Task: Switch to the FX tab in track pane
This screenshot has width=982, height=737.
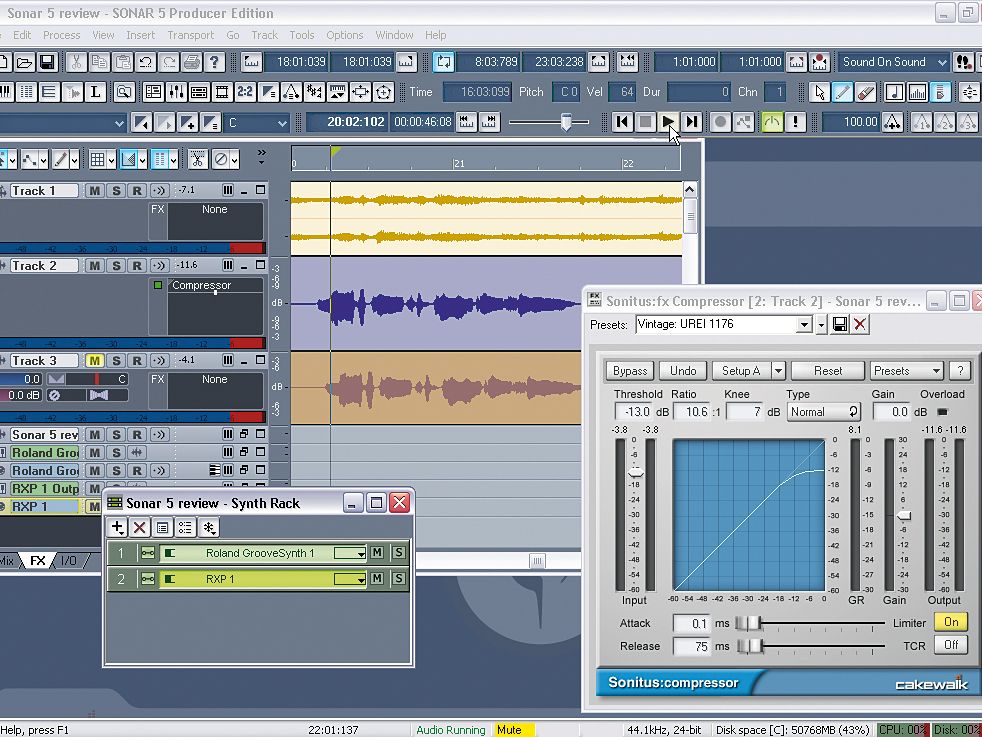Action: coord(38,560)
